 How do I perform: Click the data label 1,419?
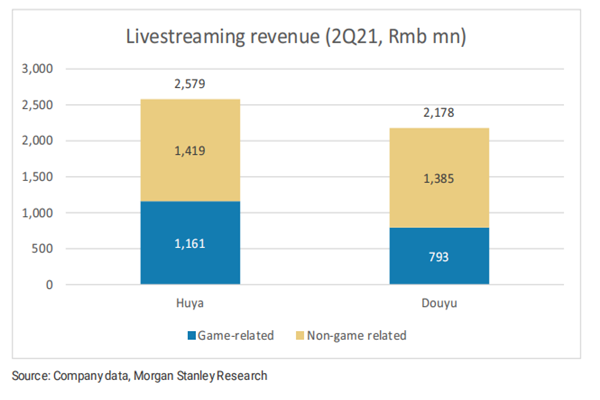click(x=190, y=151)
